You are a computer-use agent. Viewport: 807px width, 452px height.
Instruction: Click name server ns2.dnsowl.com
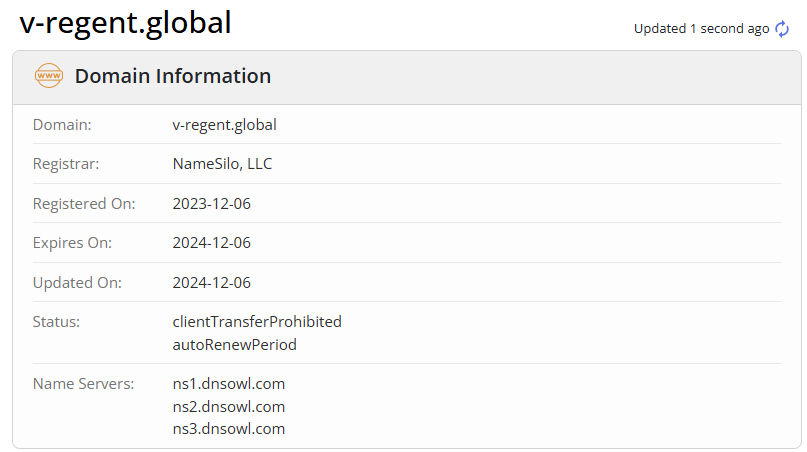(229, 406)
